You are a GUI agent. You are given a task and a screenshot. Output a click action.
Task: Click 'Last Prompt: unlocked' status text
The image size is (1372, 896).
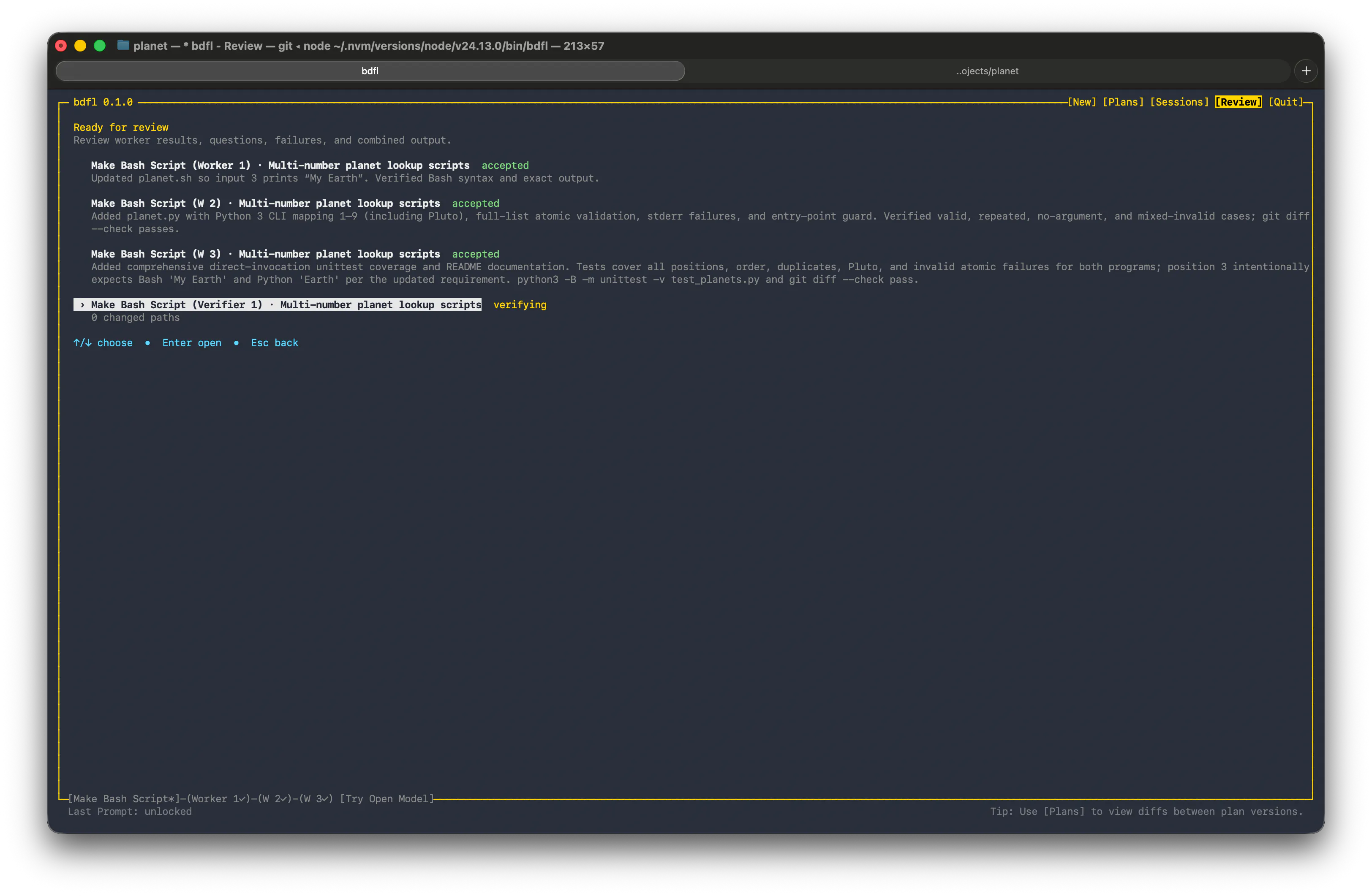point(130,811)
